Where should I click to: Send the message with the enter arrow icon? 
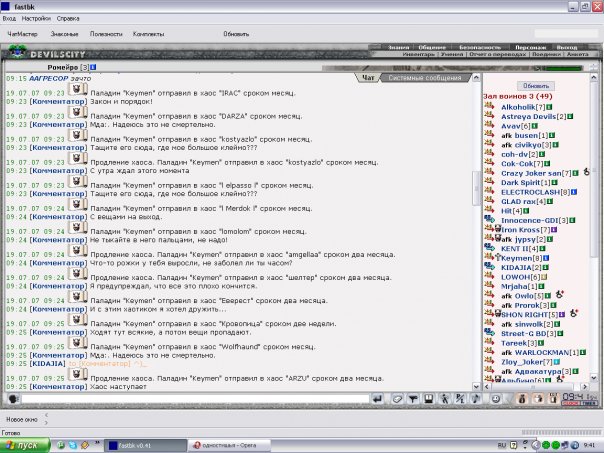click(378, 399)
